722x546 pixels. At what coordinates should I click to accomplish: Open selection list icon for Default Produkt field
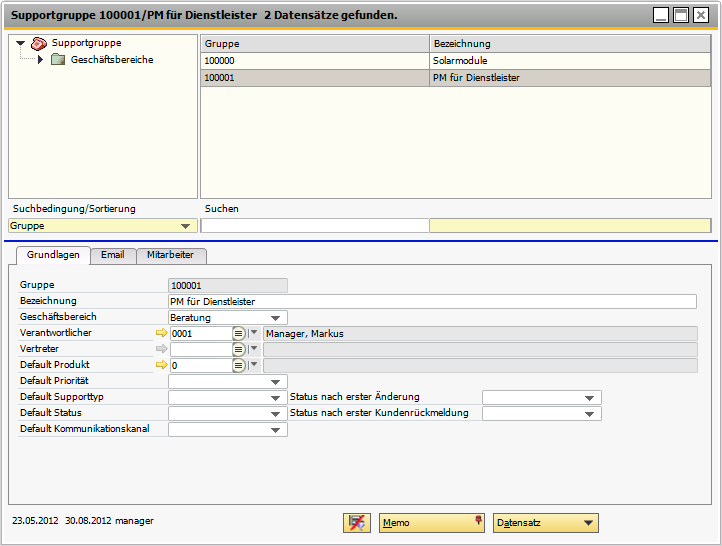(x=239, y=366)
